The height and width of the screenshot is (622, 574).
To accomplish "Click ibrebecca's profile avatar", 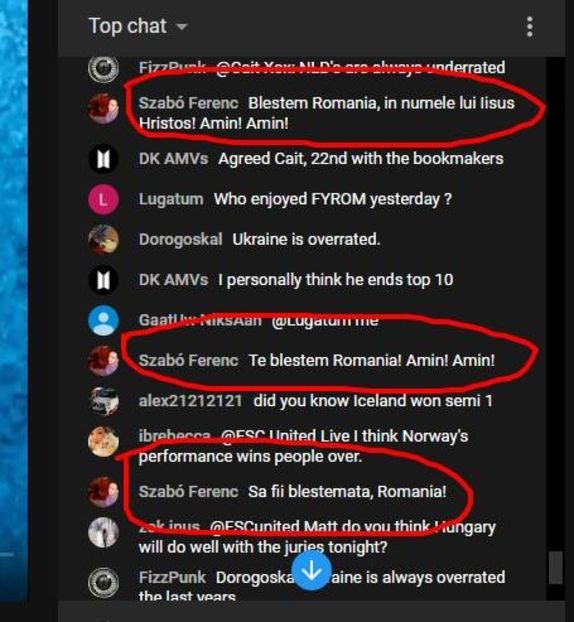I will pyautogui.click(x=103, y=442).
